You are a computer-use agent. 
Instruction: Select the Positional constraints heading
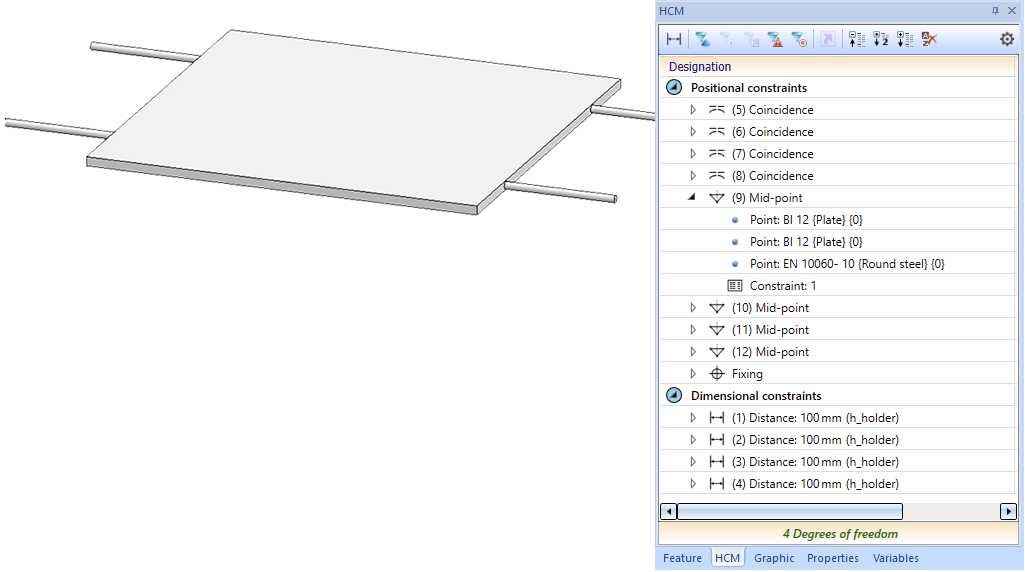point(748,88)
